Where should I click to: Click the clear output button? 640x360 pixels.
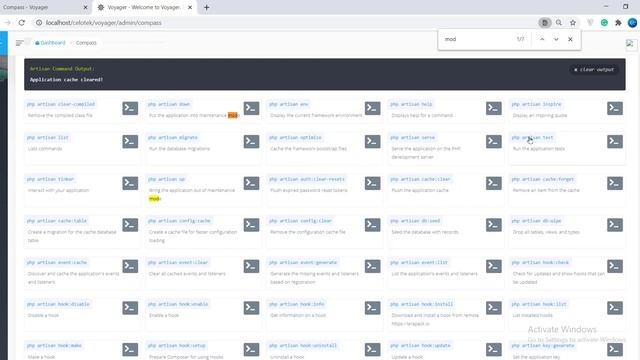pyautogui.click(x=594, y=70)
